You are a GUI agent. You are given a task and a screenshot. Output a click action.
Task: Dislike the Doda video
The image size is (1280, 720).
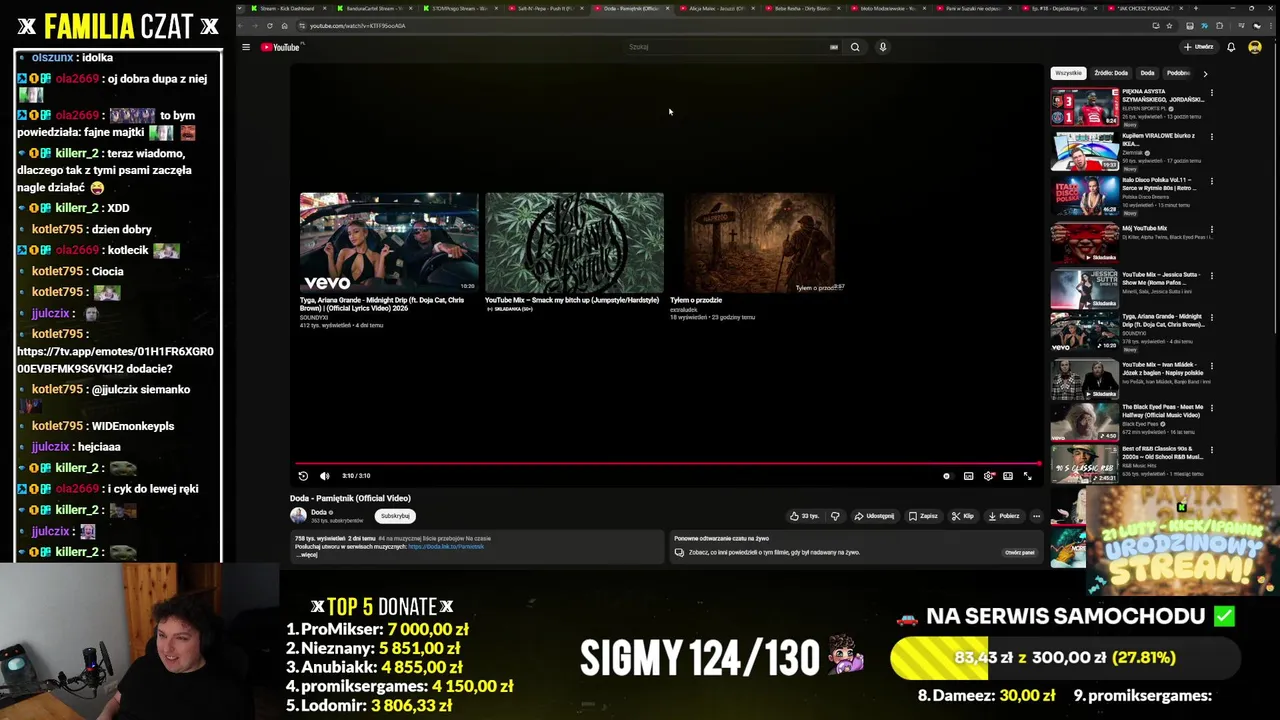point(835,516)
